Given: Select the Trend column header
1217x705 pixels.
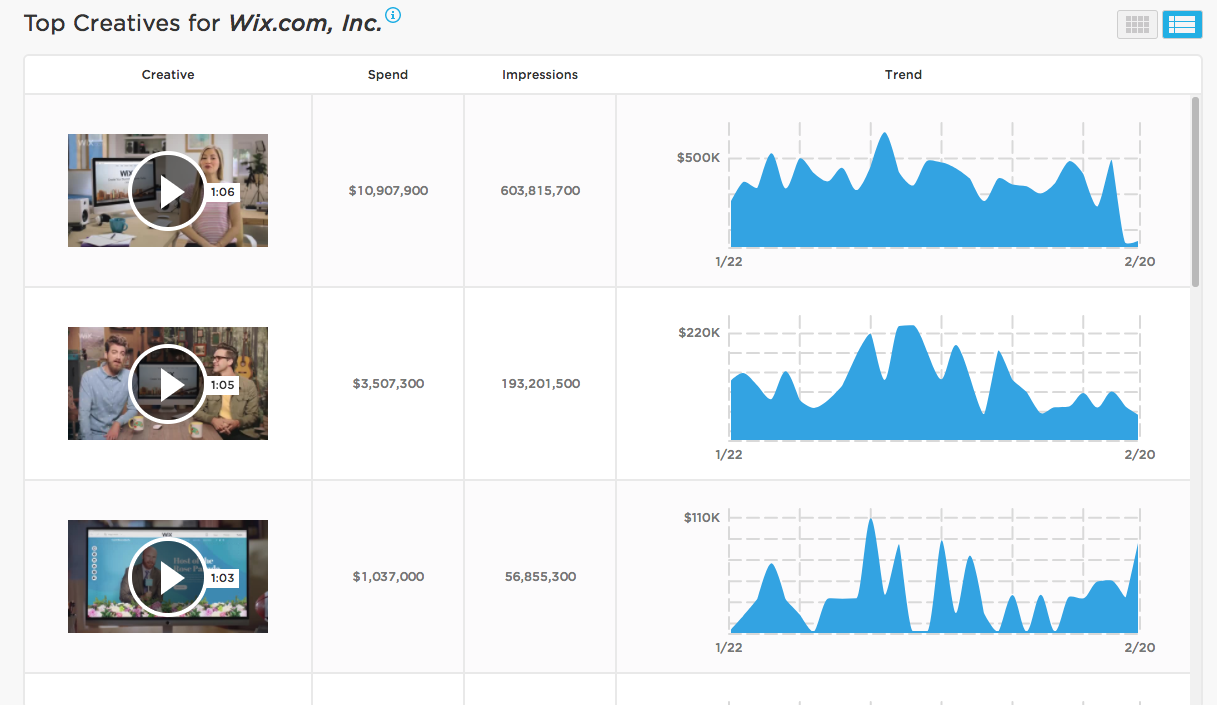Looking at the screenshot, I should [903, 74].
